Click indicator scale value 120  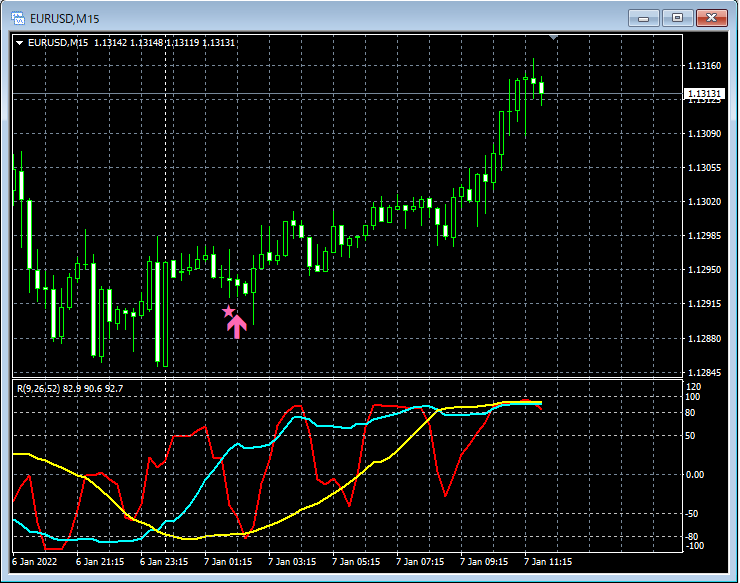click(x=694, y=387)
